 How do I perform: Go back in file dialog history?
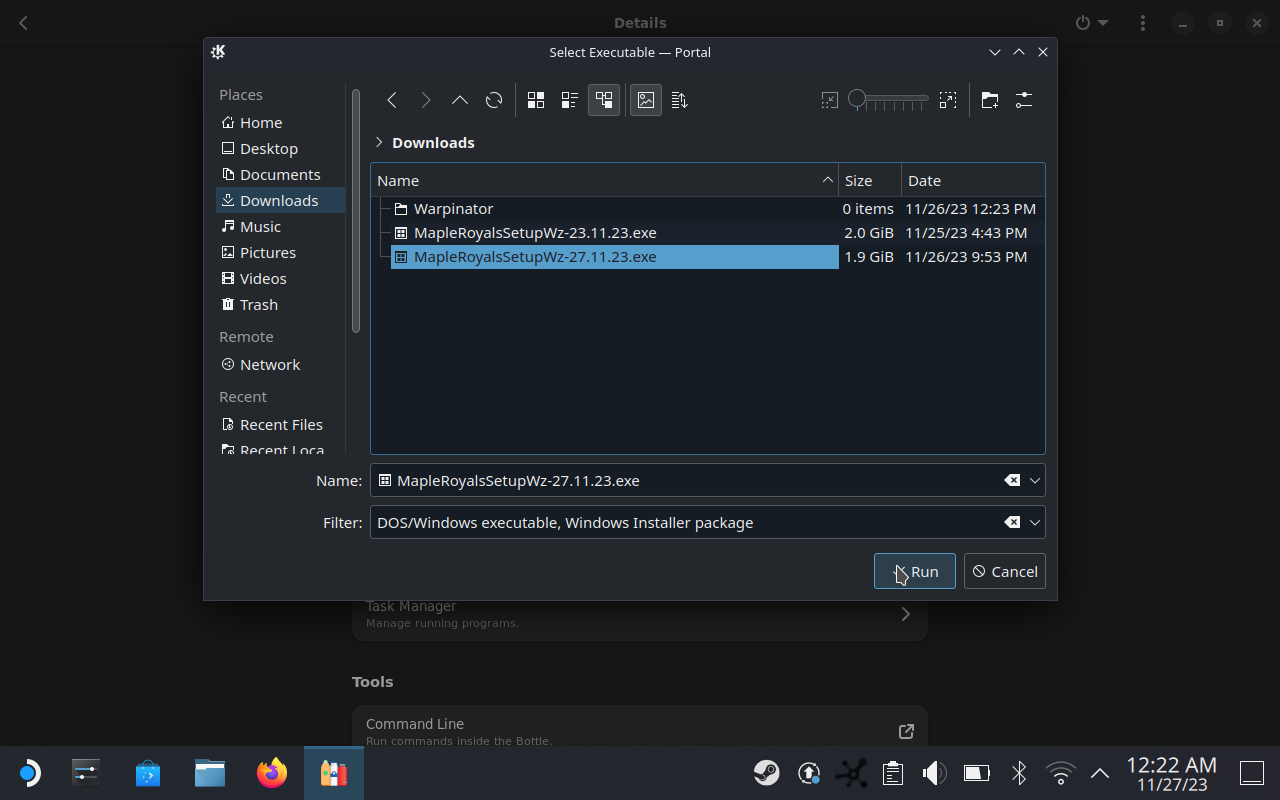(392, 100)
